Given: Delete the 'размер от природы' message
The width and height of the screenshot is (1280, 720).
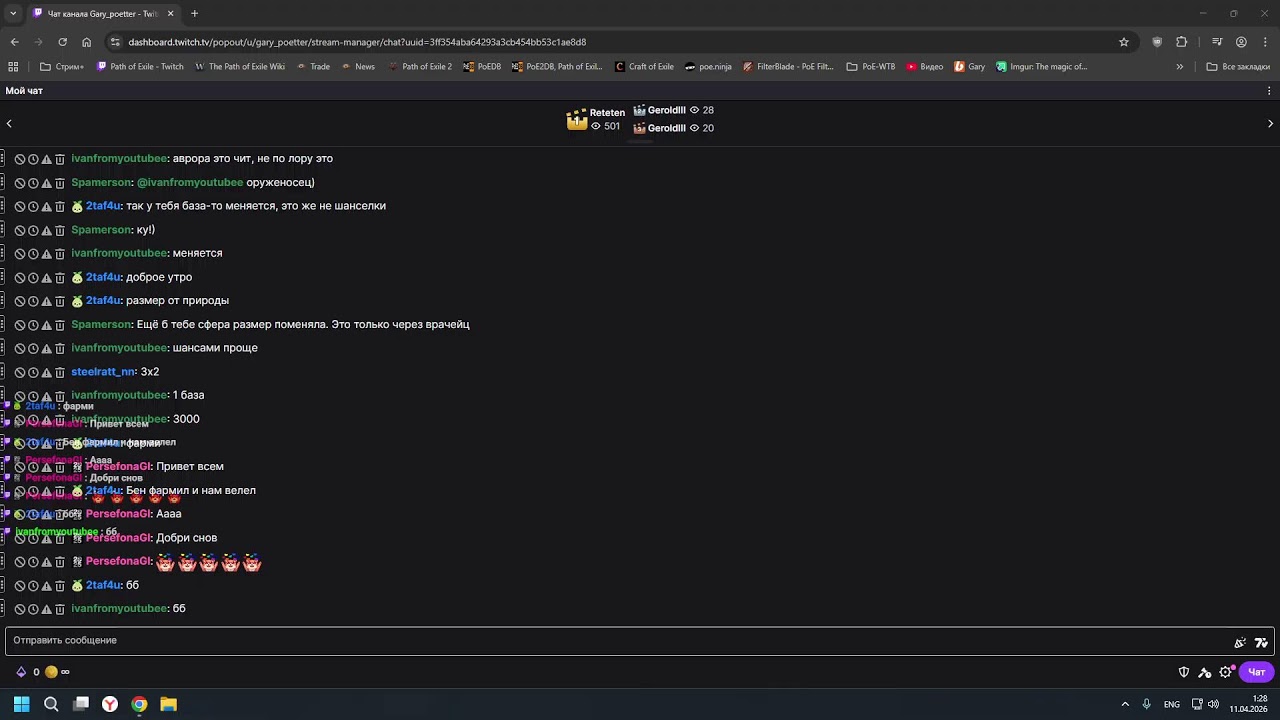Looking at the screenshot, I should pos(60,301).
